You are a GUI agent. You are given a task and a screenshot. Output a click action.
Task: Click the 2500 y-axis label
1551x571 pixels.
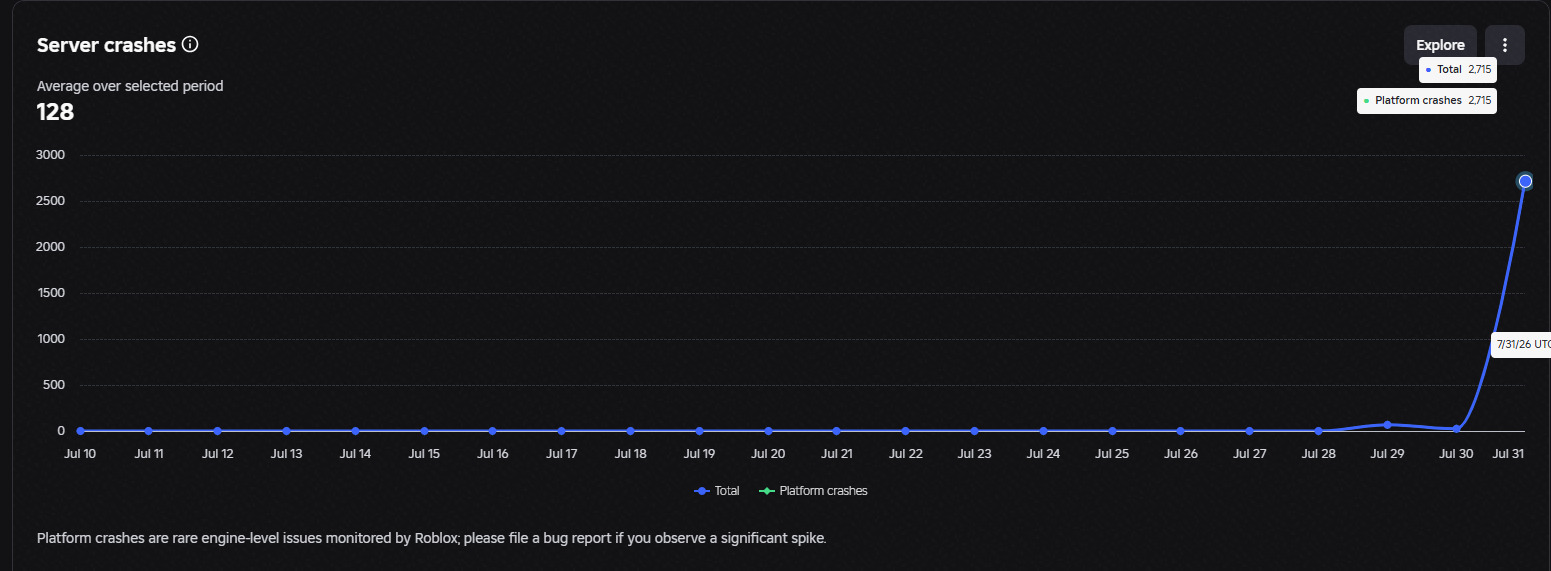[x=48, y=201]
